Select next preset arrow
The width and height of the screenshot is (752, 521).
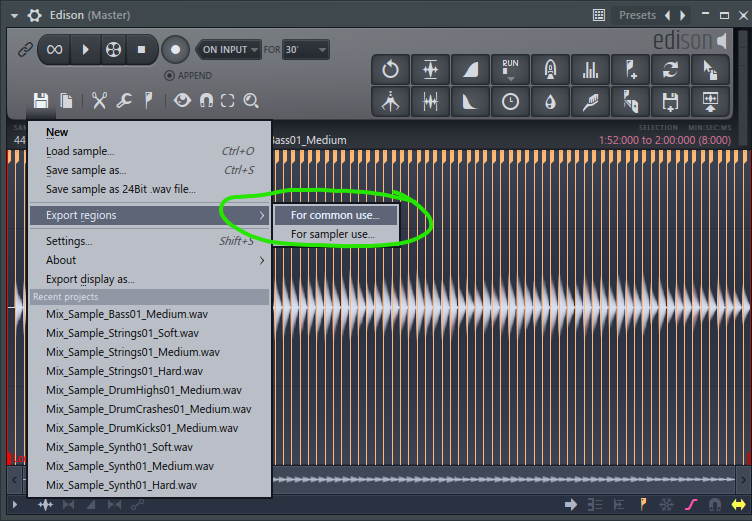click(683, 15)
